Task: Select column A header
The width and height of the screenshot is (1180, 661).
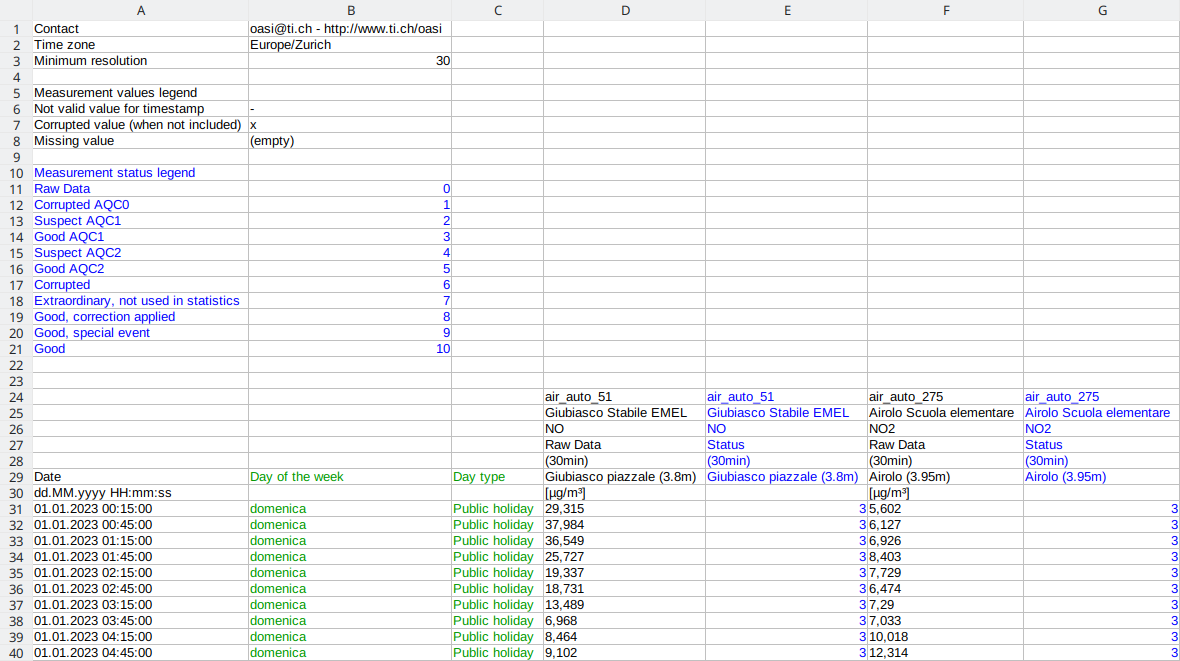Action: (140, 10)
